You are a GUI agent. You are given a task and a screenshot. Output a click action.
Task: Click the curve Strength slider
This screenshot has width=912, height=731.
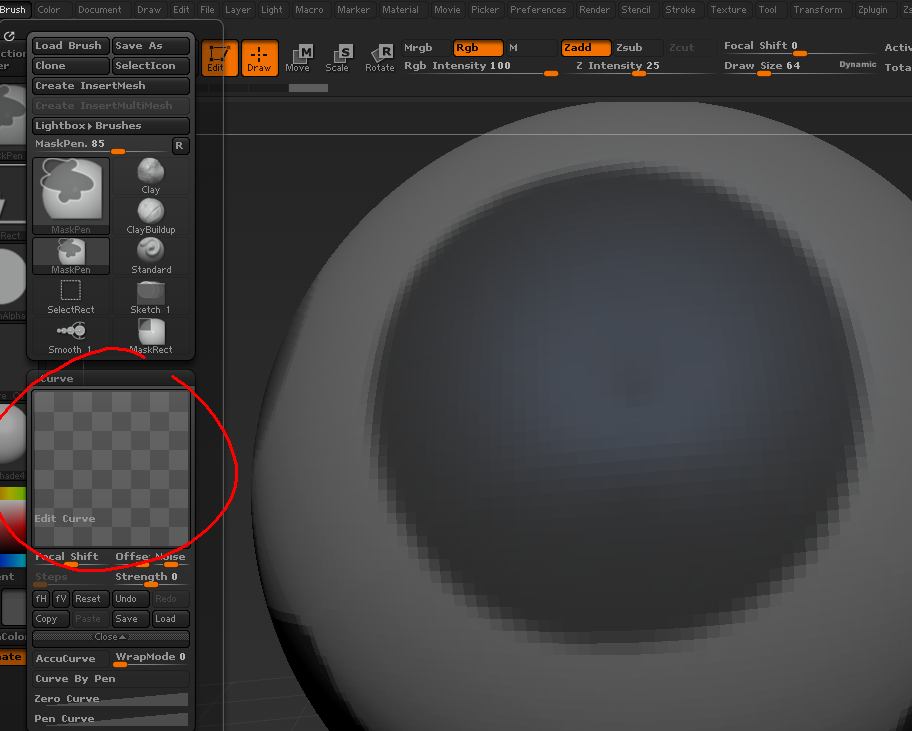(151, 578)
